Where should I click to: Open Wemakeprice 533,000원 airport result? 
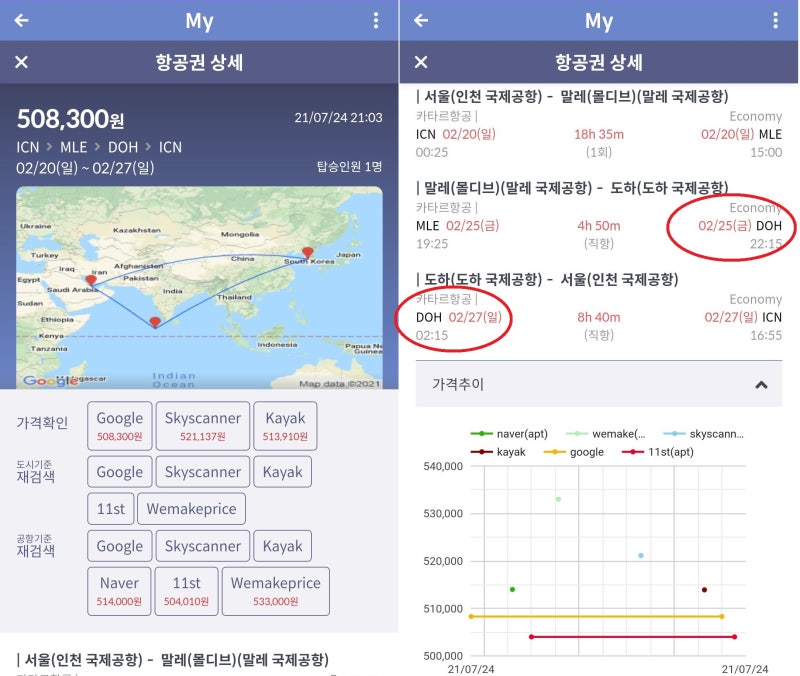click(276, 591)
